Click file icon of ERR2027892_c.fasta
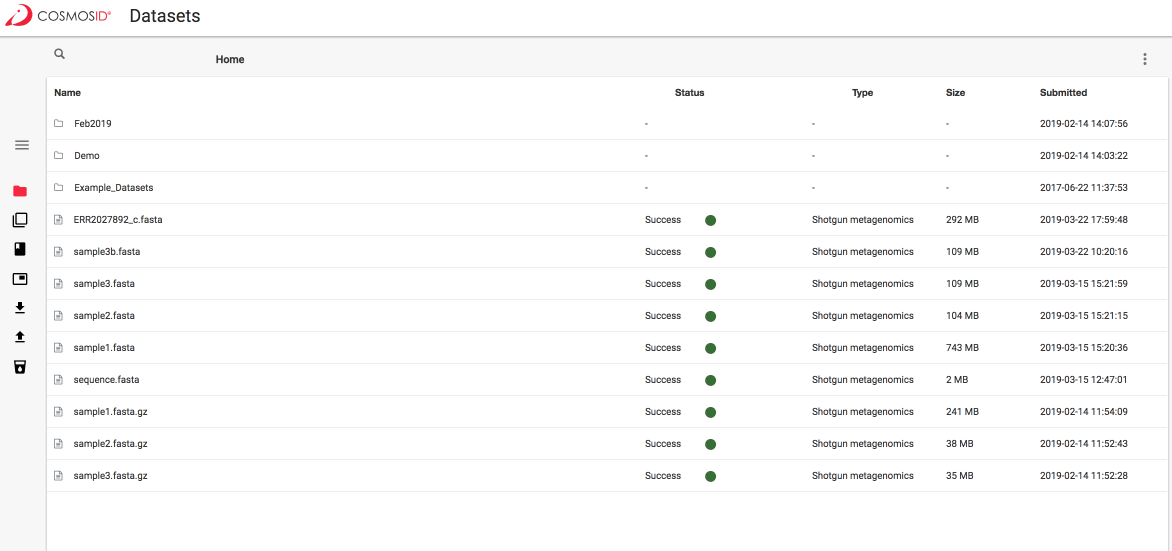 (58, 220)
